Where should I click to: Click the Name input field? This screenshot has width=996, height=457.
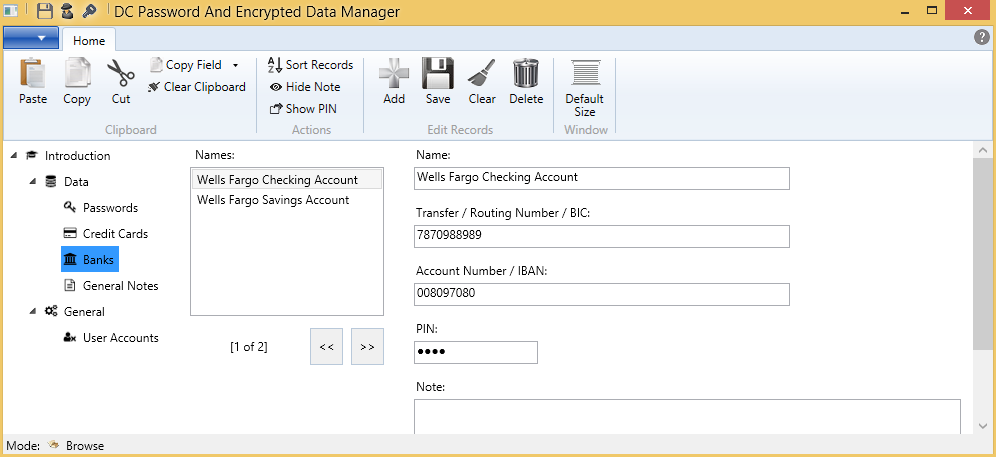click(x=601, y=178)
